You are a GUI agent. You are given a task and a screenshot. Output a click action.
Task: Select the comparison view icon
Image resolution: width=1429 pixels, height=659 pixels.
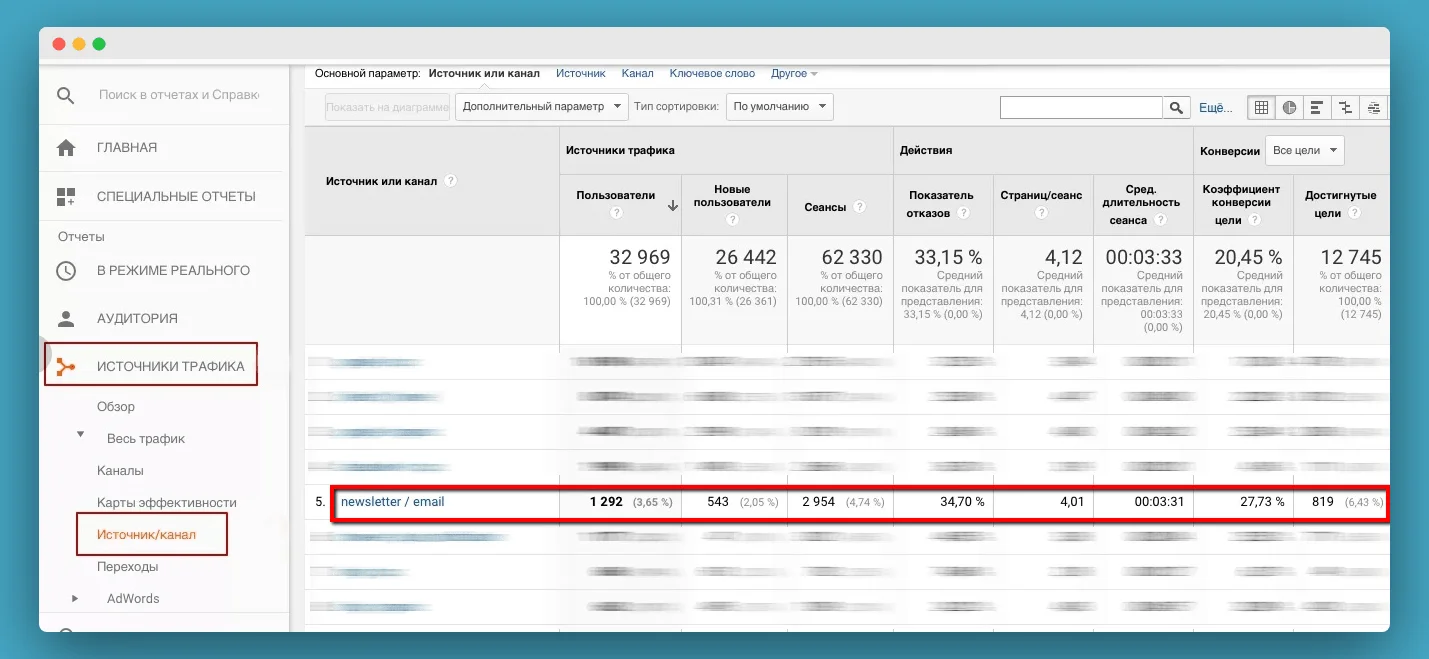coord(1345,107)
